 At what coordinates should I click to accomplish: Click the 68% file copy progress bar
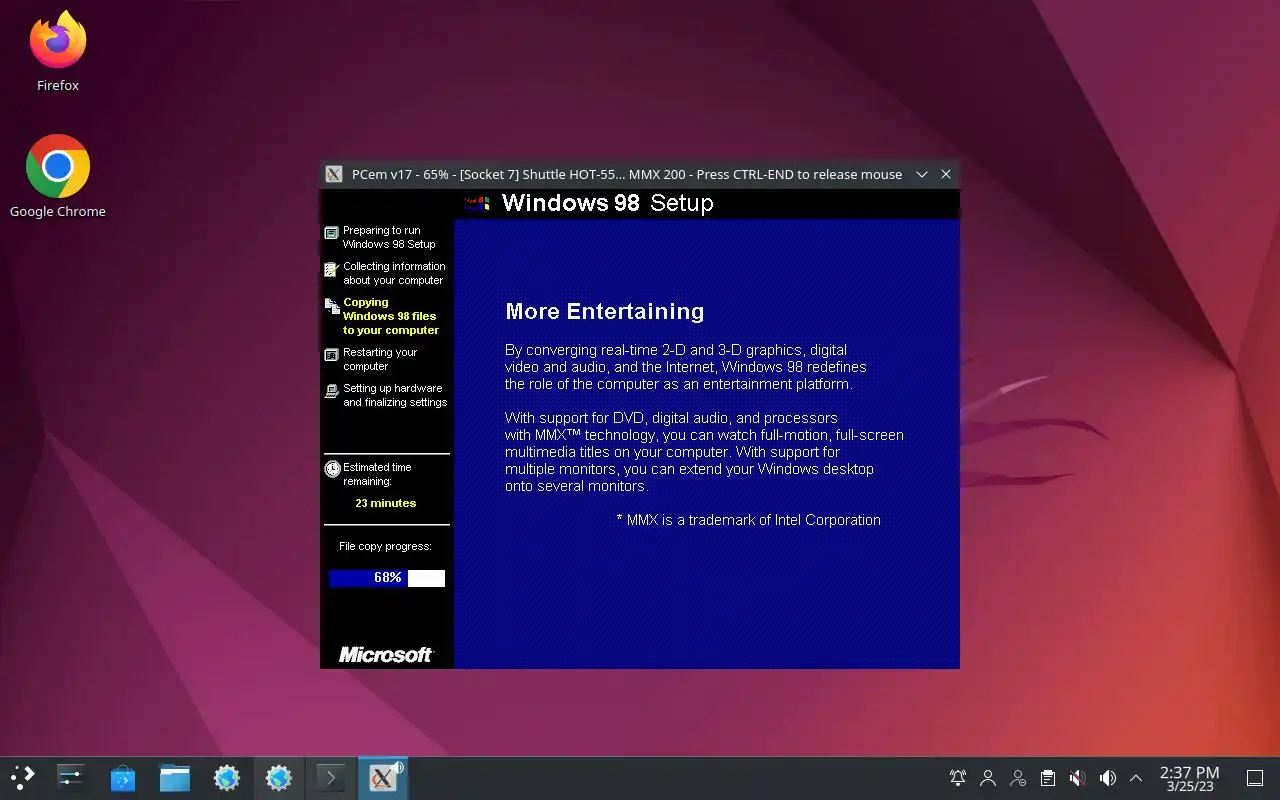(386, 578)
